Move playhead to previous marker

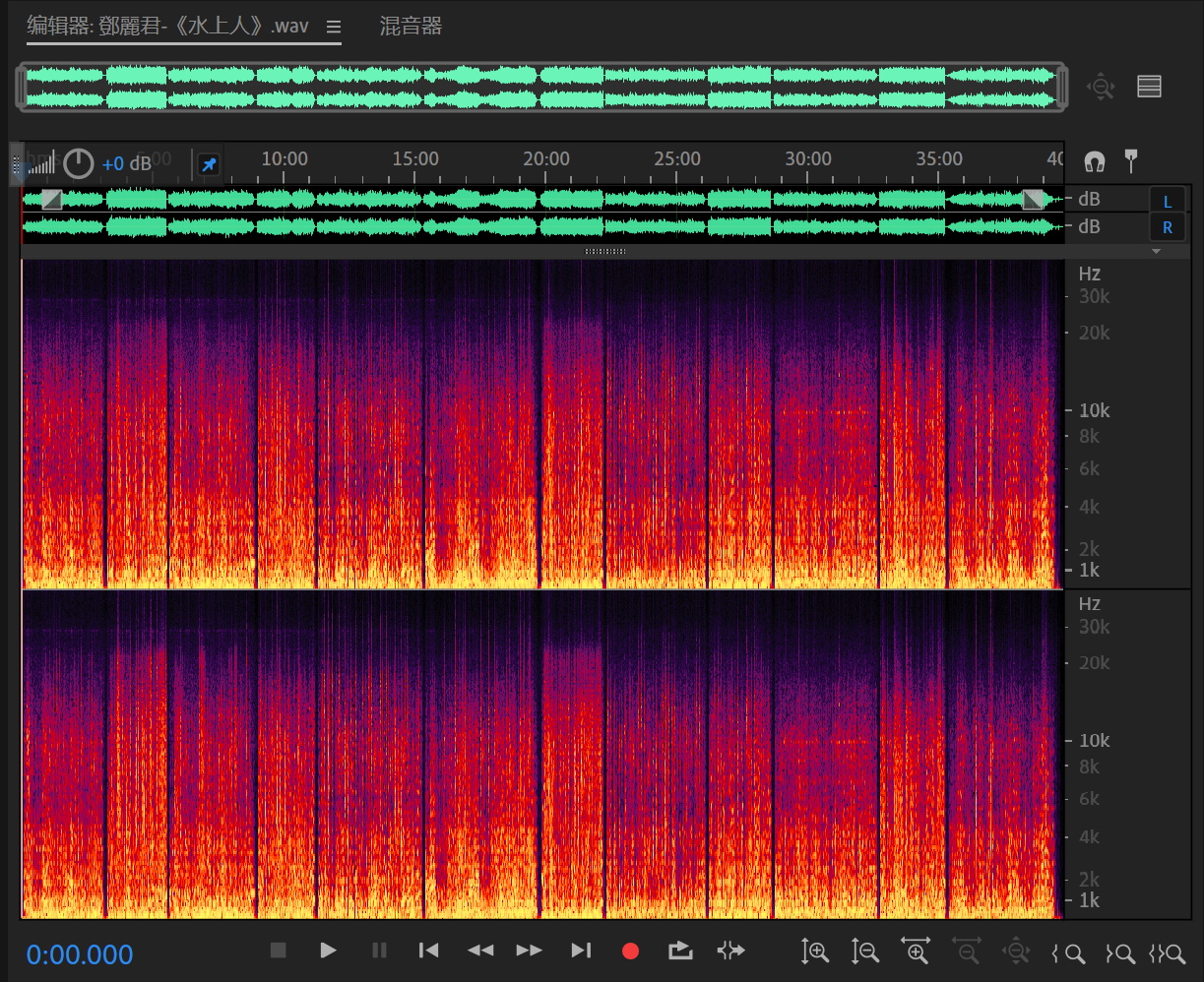click(428, 951)
